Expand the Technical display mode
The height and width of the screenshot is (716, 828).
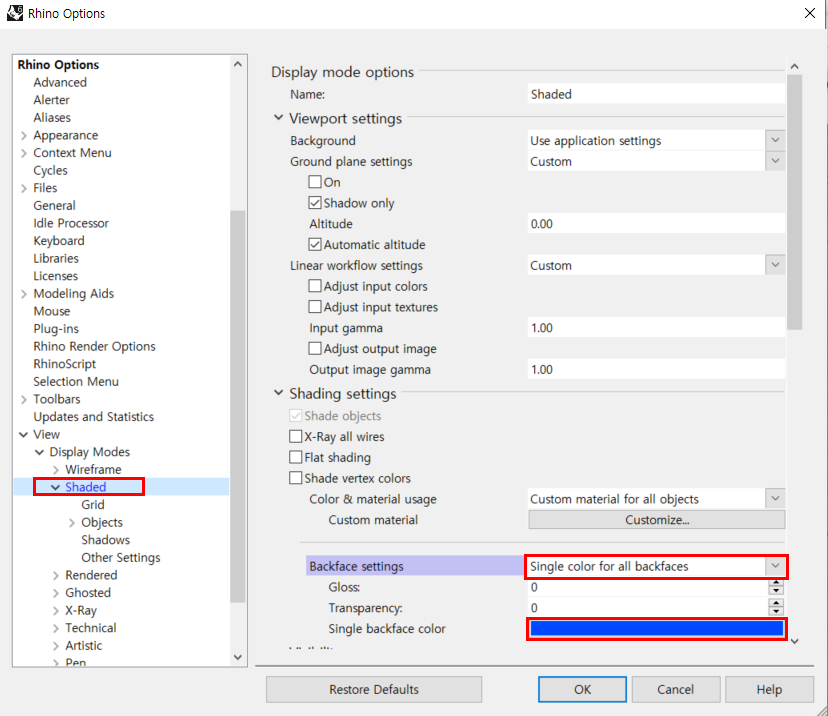pyautogui.click(x=56, y=628)
